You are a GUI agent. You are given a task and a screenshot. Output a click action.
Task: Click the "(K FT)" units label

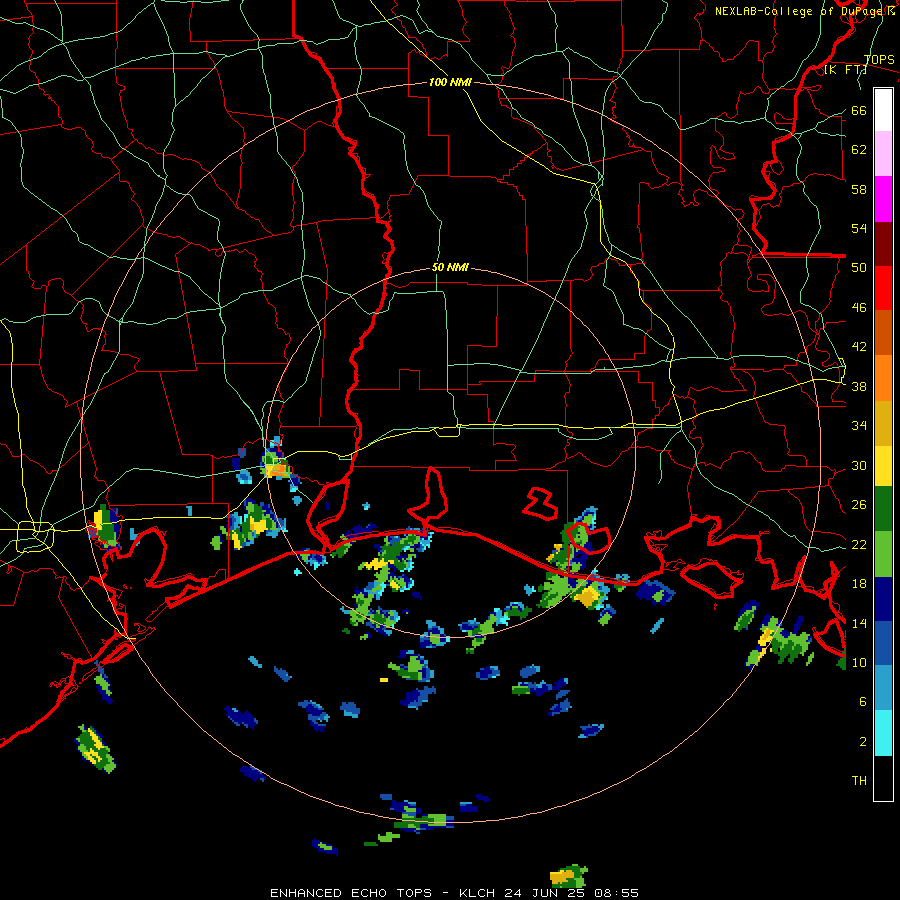(x=845, y=70)
